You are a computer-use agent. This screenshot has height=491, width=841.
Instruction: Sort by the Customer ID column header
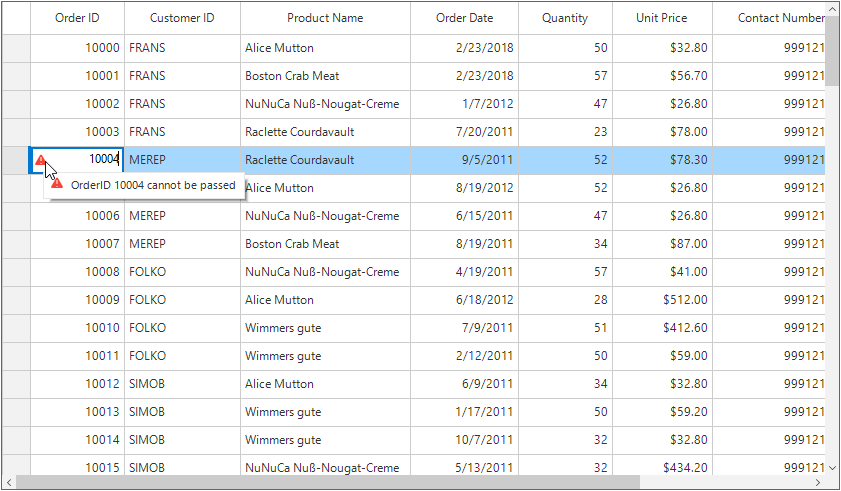[x=182, y=18]
